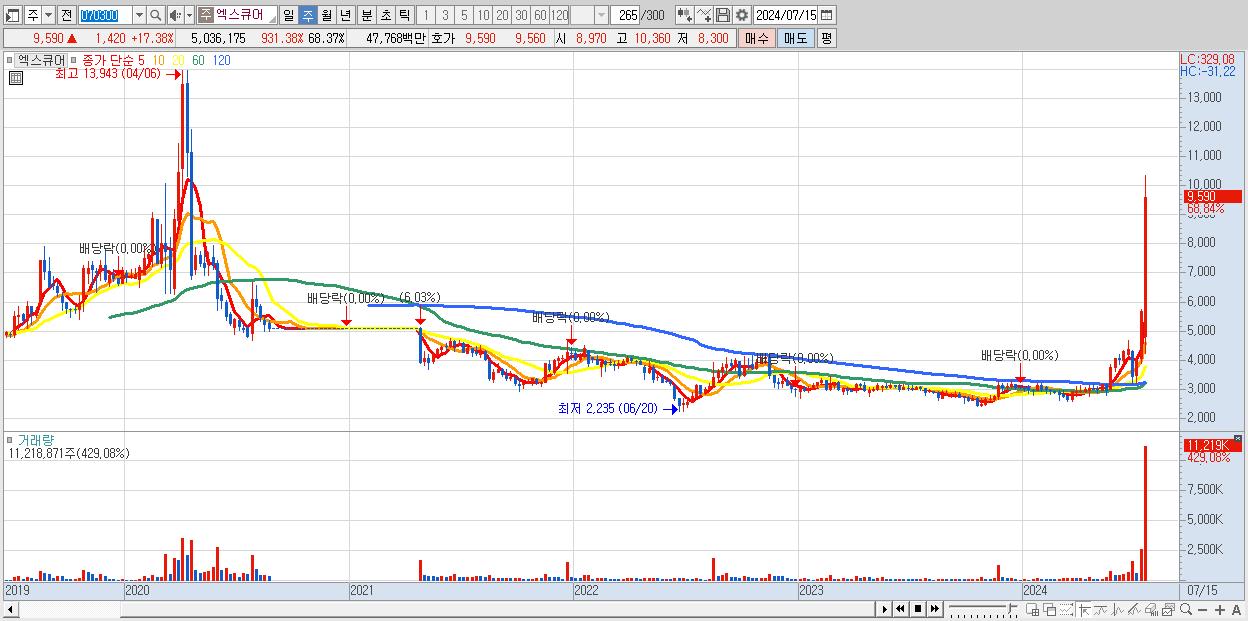Viewport: 1248px width, 621px height.
Task: Click the zoom magnifier icon at bottom
Action: pyautogui.click(x=1186, y=609)
